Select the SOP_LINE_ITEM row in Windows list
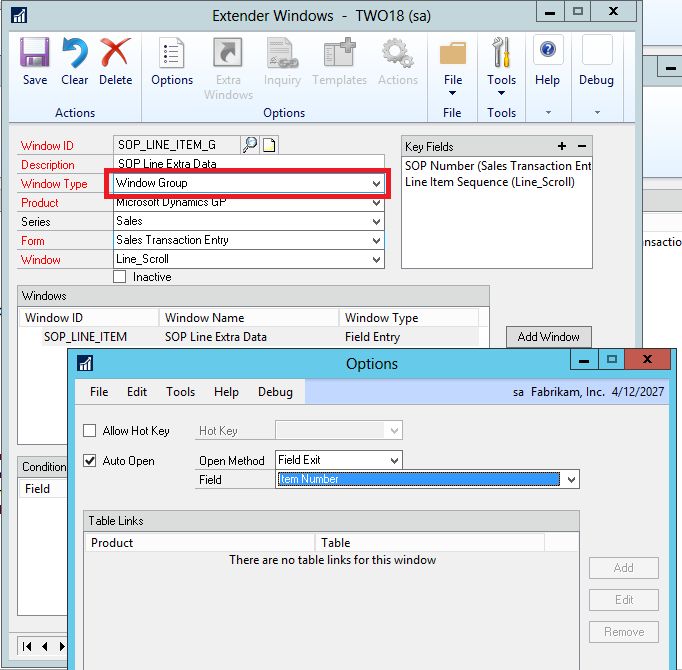The width and height of the screenshot is (682, 670). 249,337
